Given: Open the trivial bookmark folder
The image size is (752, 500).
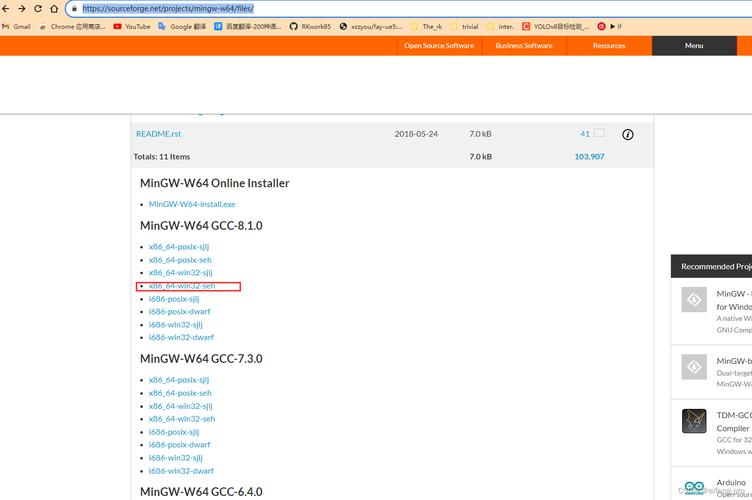Looking at the screenshot, I should click(x=465, y=27).
